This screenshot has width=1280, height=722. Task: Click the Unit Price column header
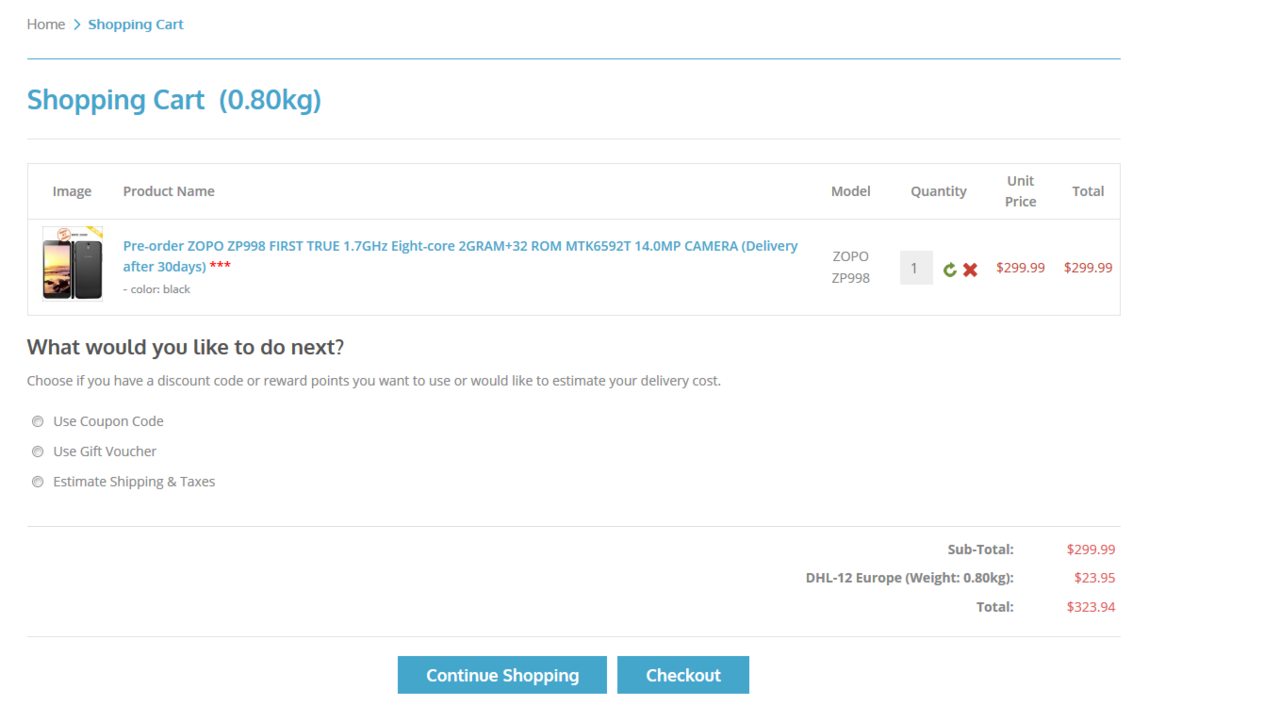(x=1021, y=191)
